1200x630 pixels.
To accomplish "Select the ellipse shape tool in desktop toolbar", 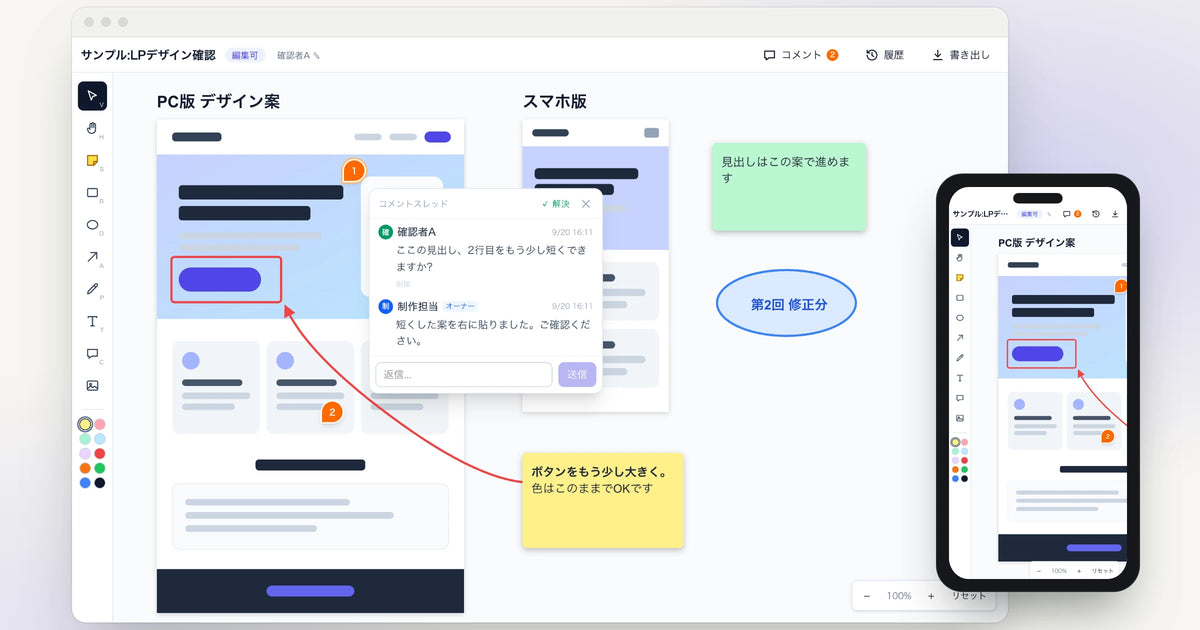I will pyautogui.click(x=92, y=225).
